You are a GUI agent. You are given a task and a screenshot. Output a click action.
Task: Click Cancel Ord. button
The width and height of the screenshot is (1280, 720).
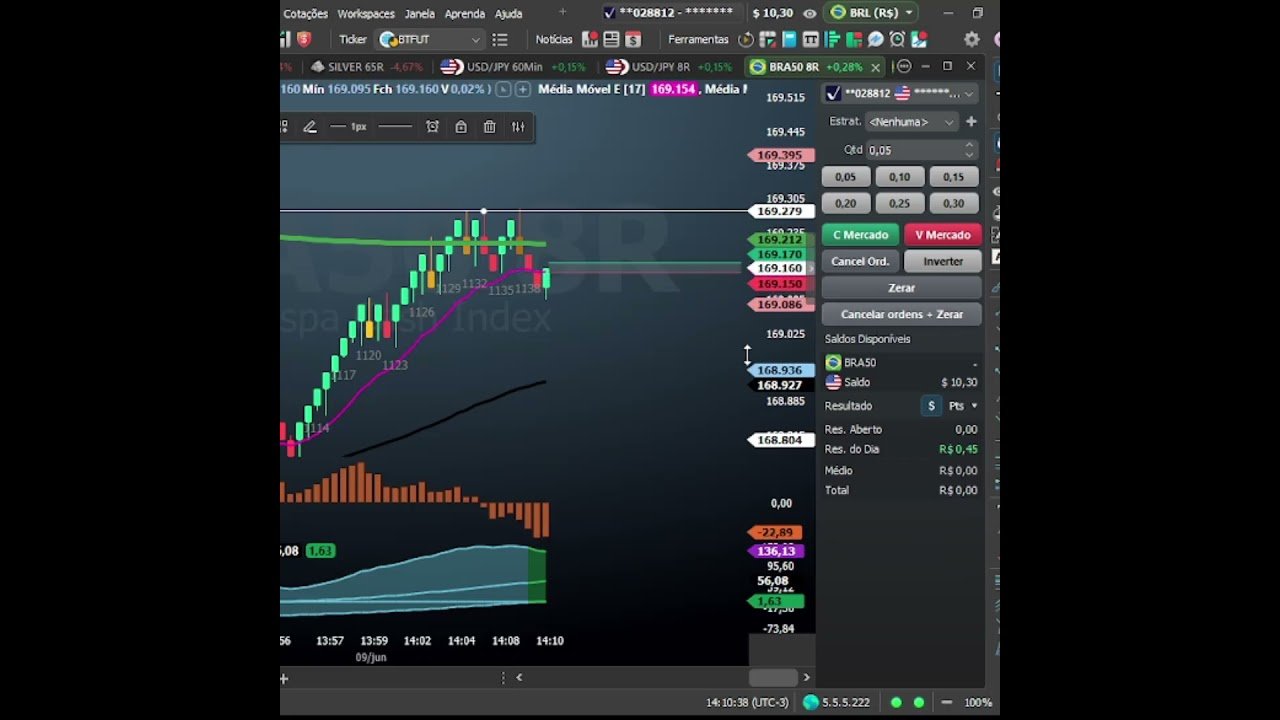pos(860,261)
